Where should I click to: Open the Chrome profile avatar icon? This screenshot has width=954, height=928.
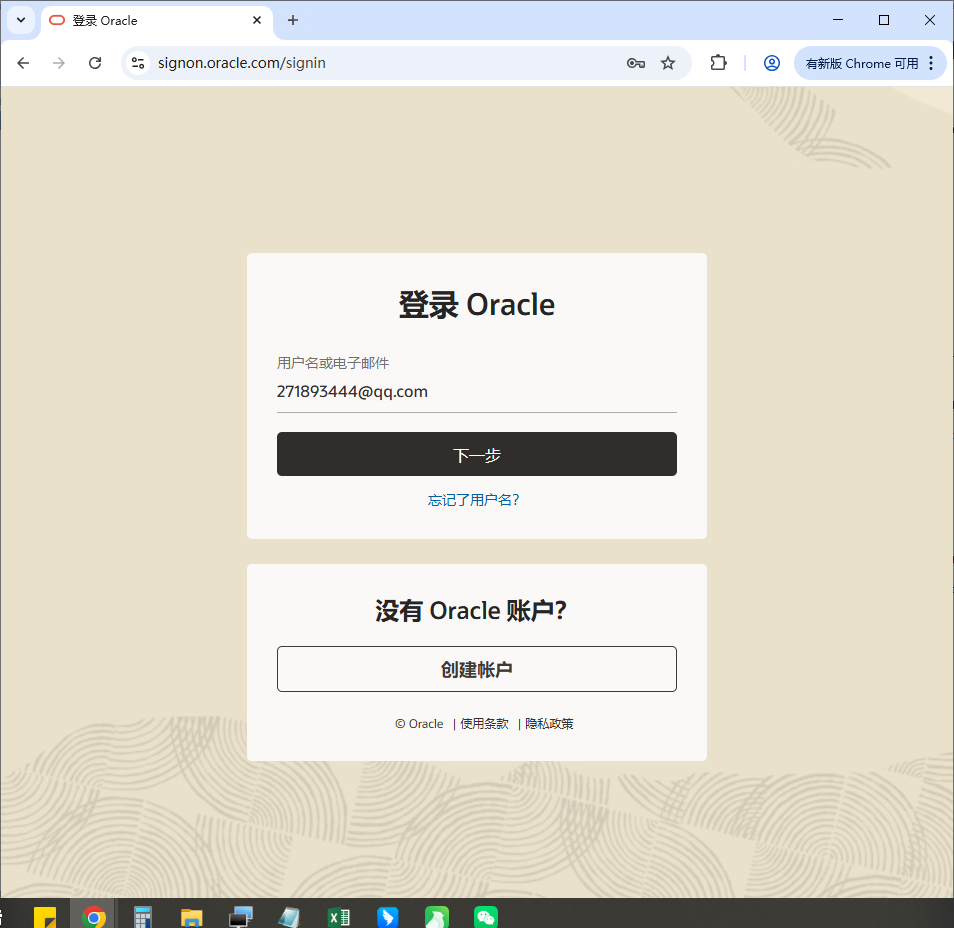[771, 62]
